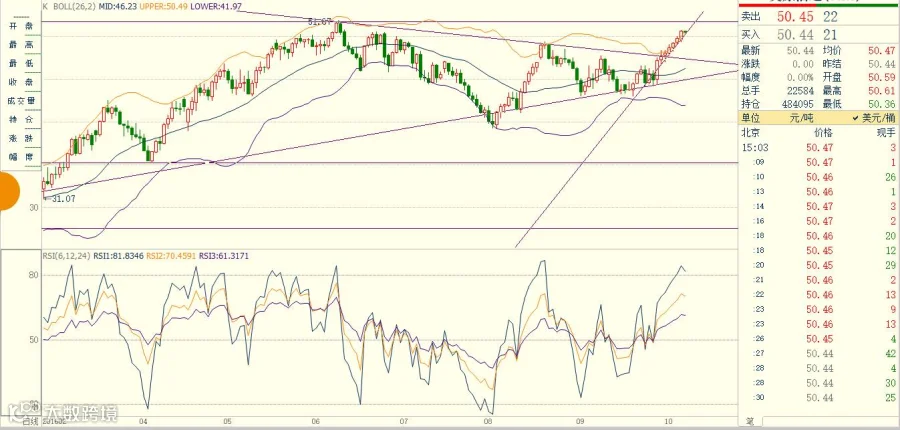Click the 价格 column header
The width and height of the screenshot is (900, 430).
(823, 133)
